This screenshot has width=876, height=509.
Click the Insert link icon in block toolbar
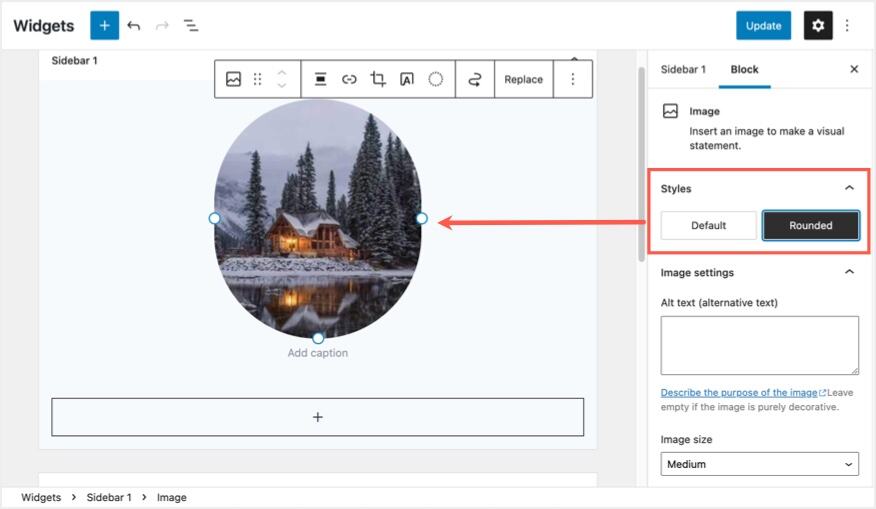pyautogui.click(x=349, y=79)
